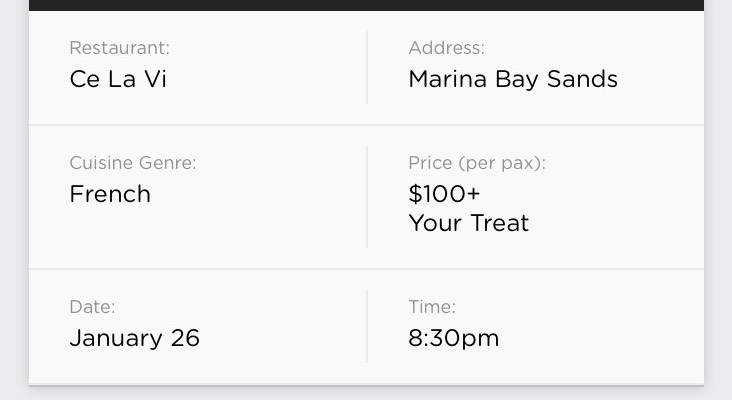Select the Marina Bay Sands address value
Screen dimensions: 732x400
click(512, 79)
